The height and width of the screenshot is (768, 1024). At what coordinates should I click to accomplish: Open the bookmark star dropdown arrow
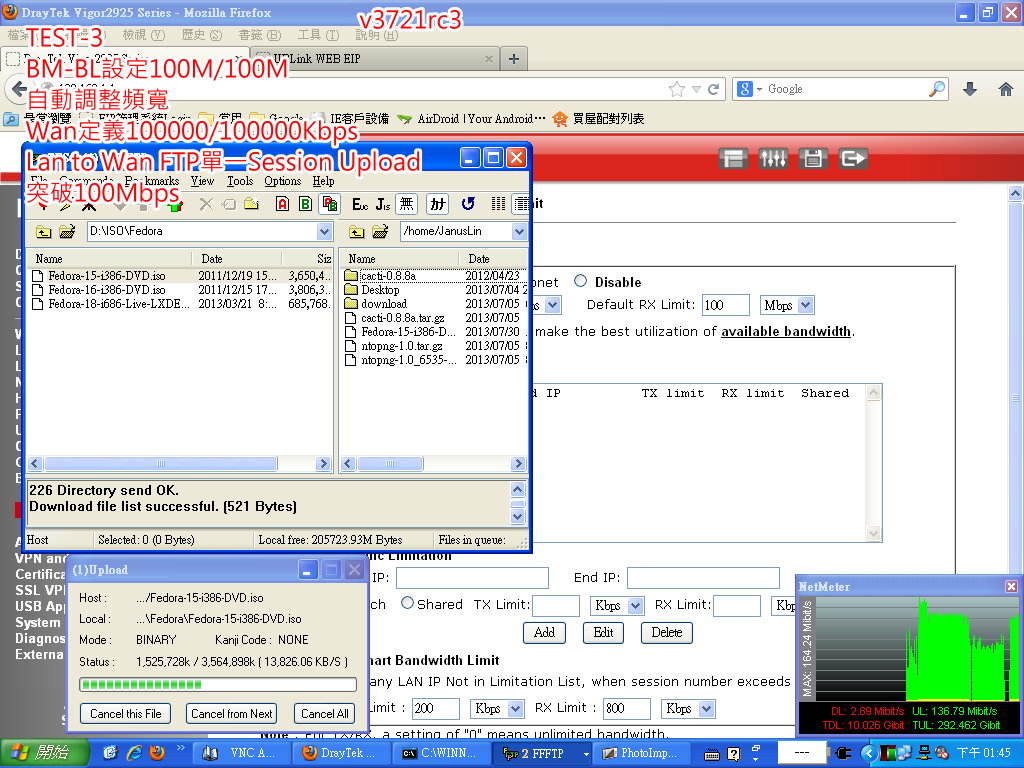[x=696, y=89]
